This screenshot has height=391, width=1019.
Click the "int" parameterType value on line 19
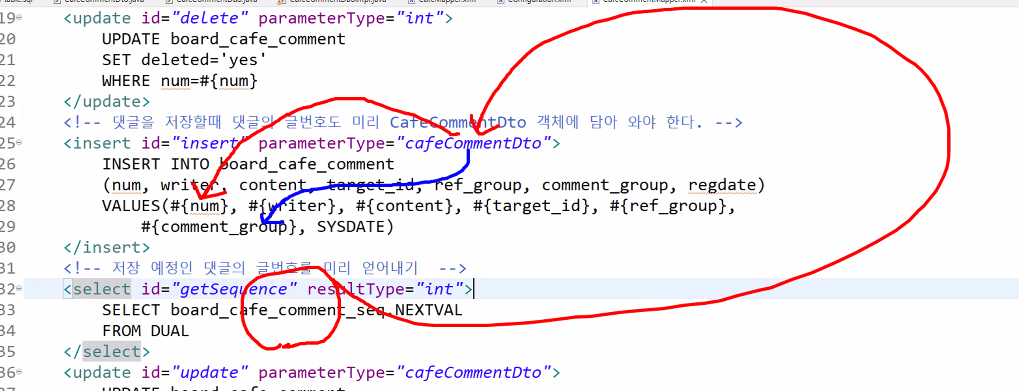pos(423,18)
